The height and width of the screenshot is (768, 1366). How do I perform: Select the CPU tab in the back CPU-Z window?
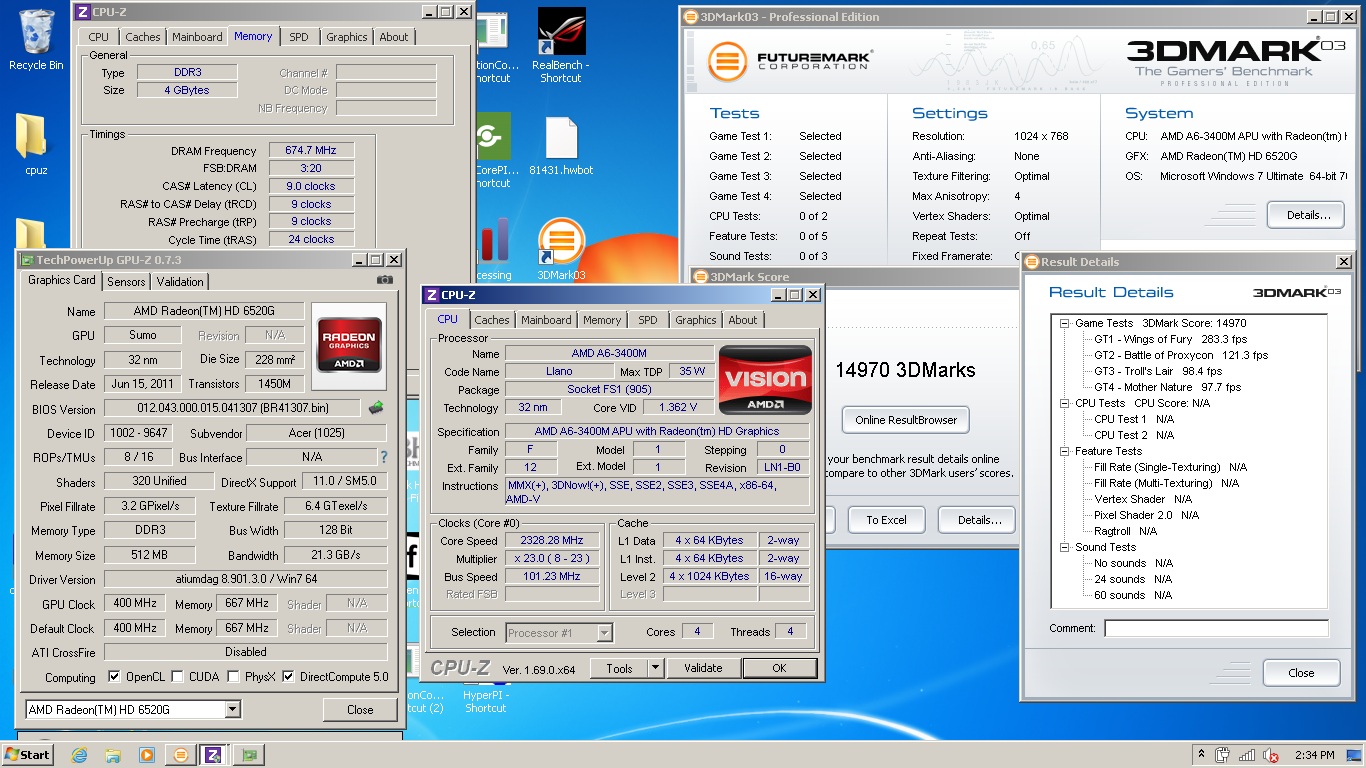[99, 37]
